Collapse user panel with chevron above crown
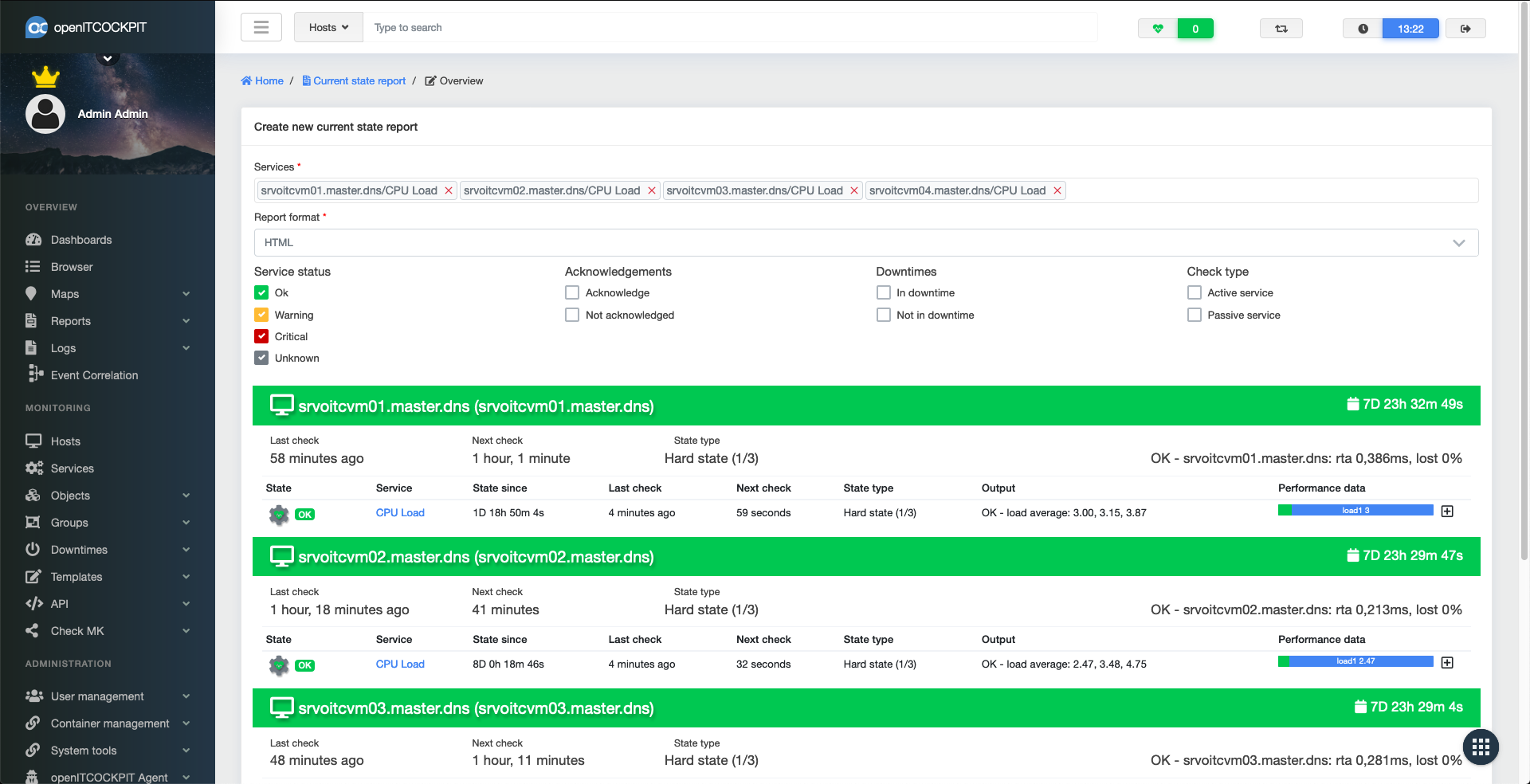Viewport: 1530px width, 784px height. point(108,57)
